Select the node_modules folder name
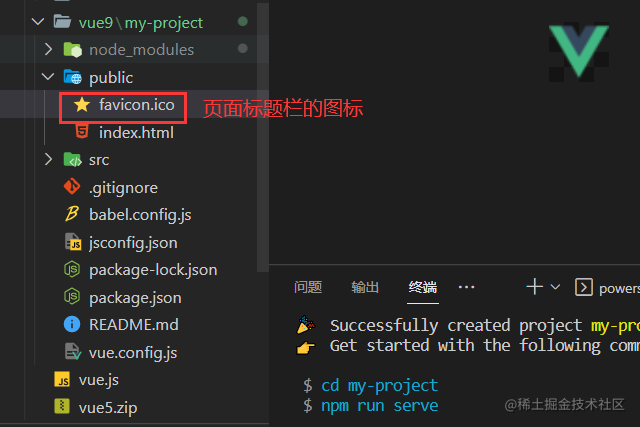This screenshot has width=640, height=427. coord(142,50)
